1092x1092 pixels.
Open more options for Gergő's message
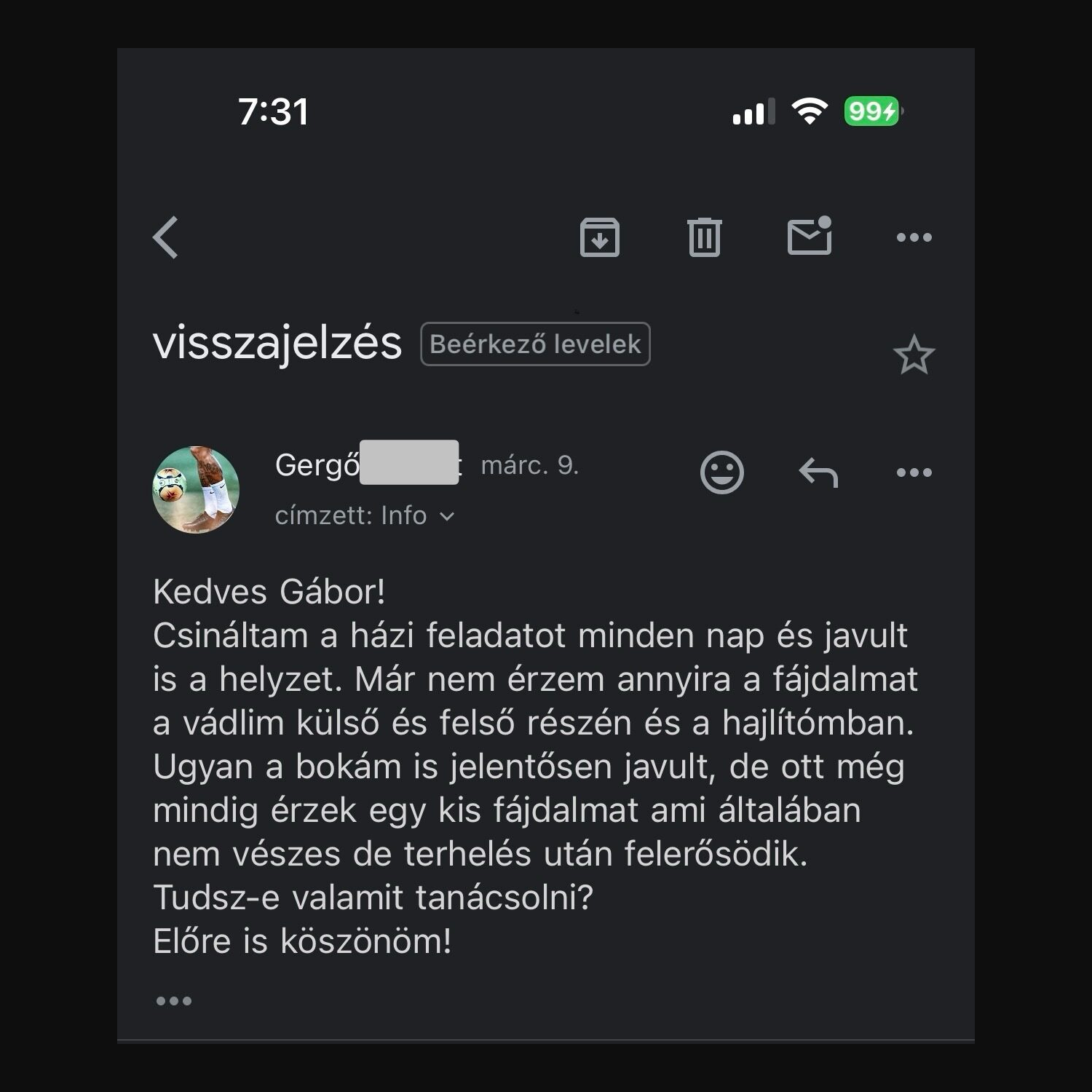[913, 472]
